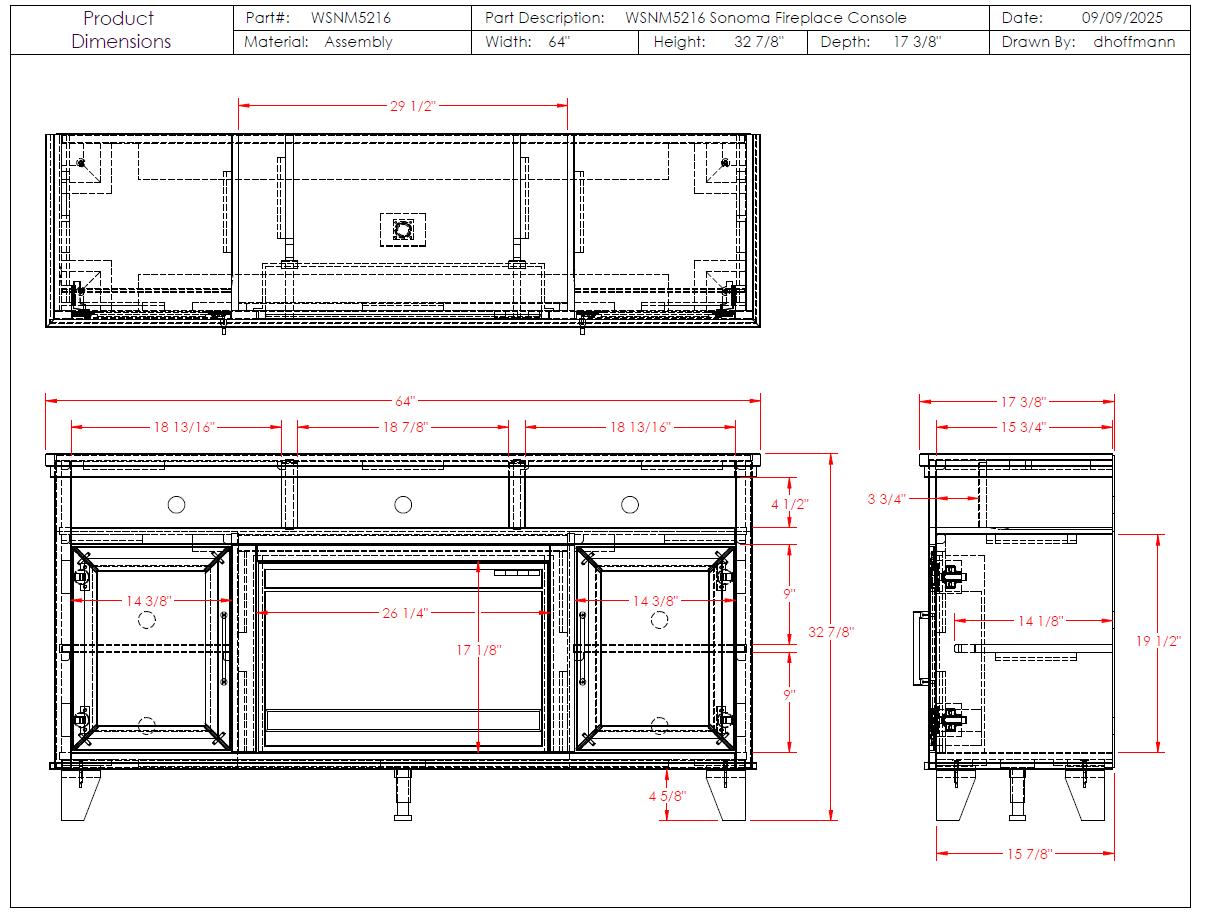The width and height of the screenshot is (1205, 918).
Task: Click the 4 5/8" leg height dimension
Action: point(666,796)
